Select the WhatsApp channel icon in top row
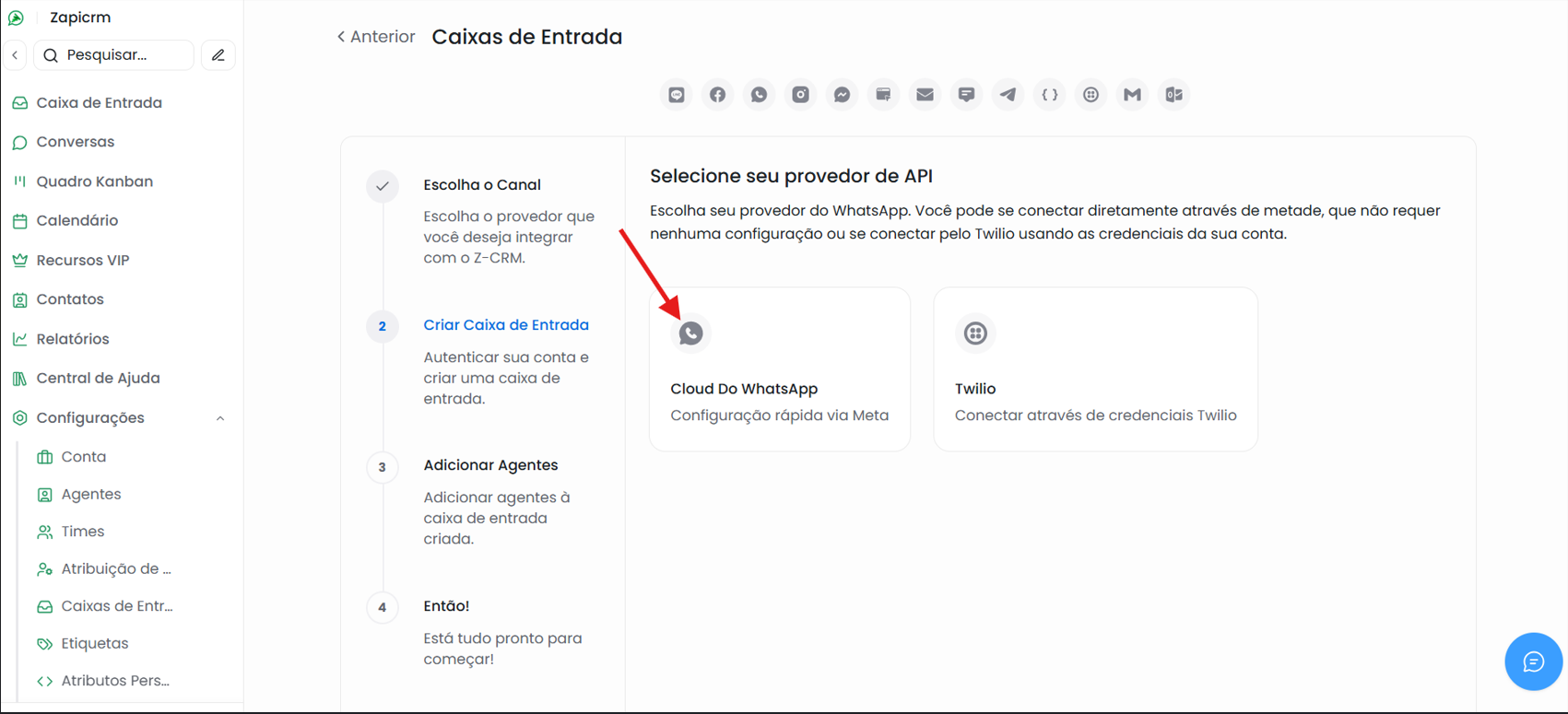 760,95
